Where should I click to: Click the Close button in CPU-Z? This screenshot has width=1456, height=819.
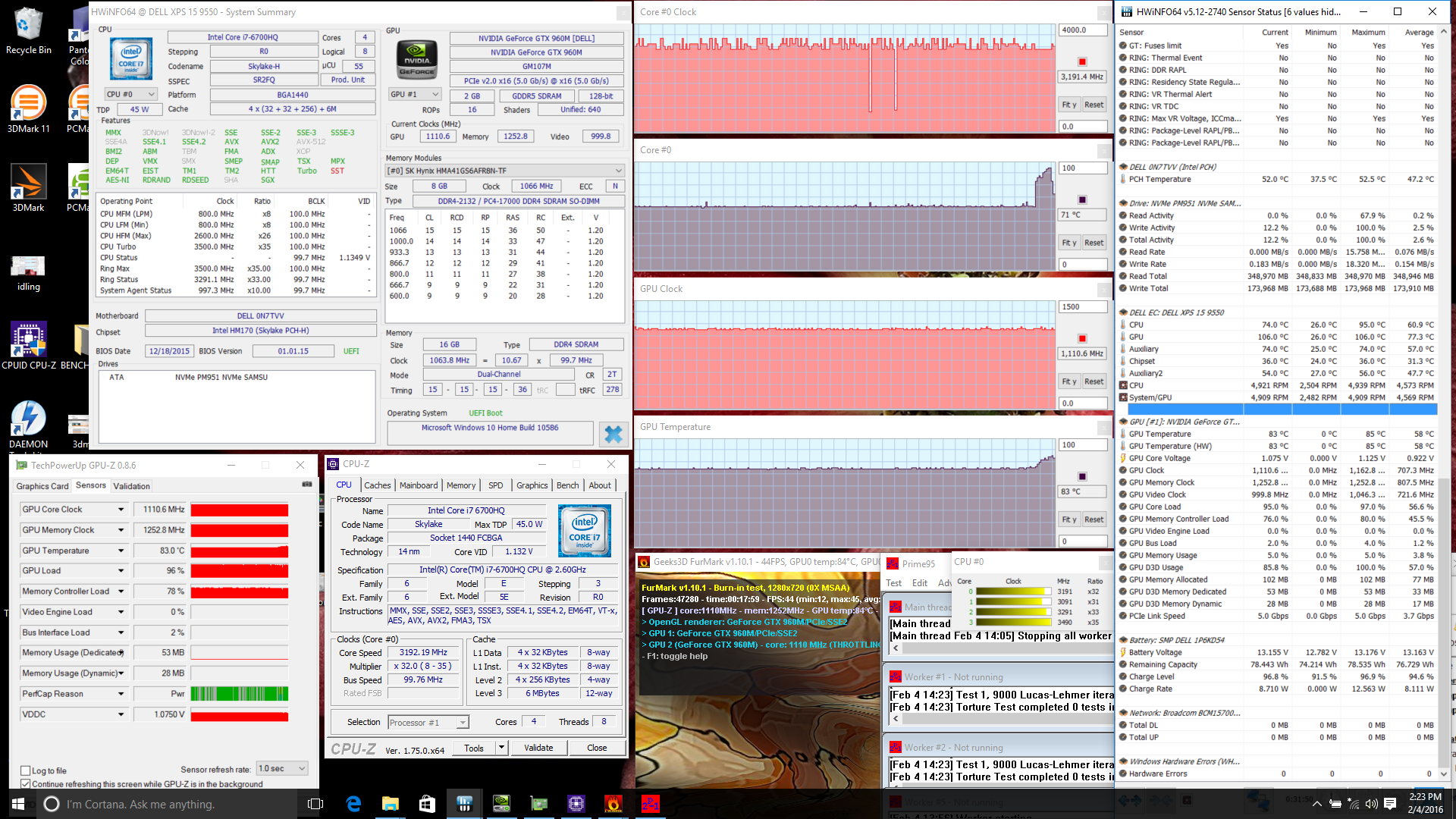(x=597, y=748)
